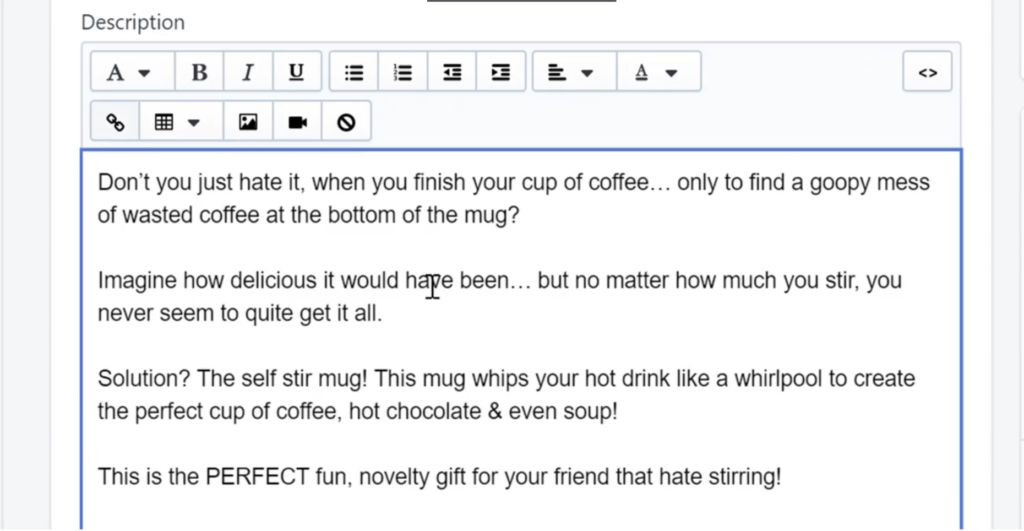Insert an image

click(248, 121)
